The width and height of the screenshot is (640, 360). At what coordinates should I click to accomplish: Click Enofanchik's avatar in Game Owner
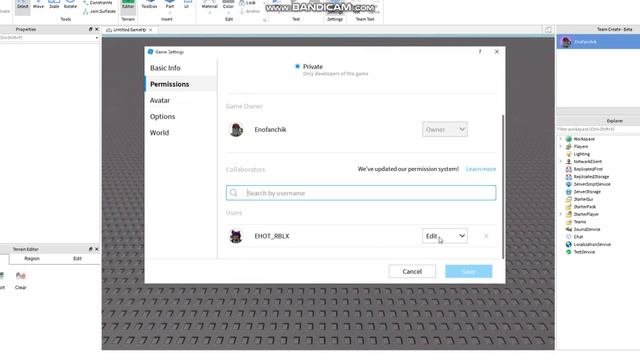(236, 129)
